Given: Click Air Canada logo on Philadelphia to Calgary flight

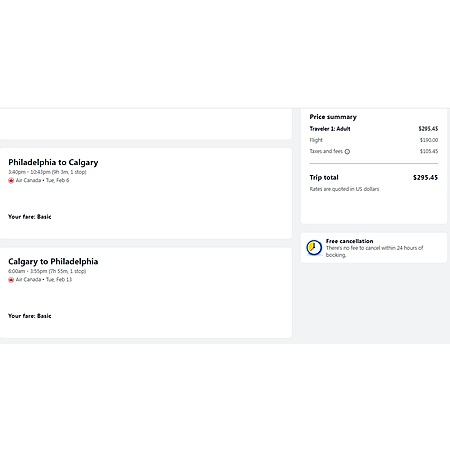Looking at the screenshot, I should tap(11, 181).
